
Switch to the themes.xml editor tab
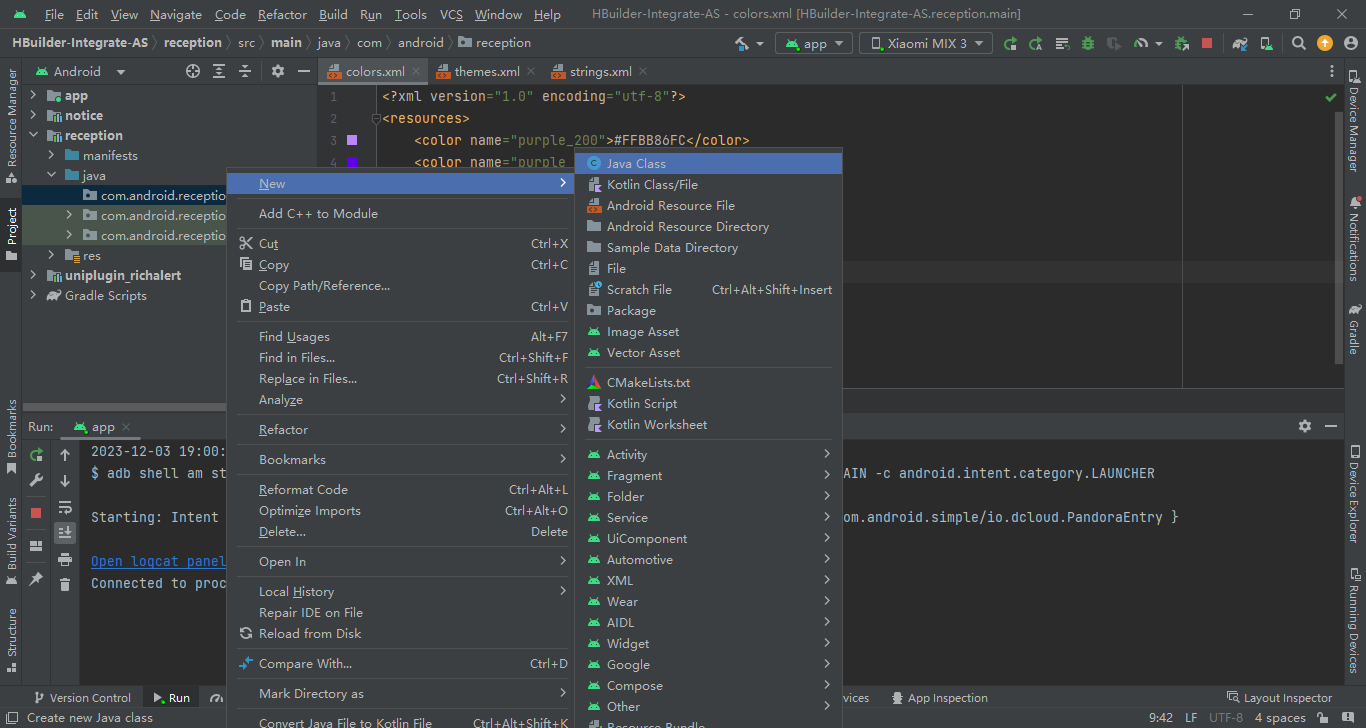486,71
